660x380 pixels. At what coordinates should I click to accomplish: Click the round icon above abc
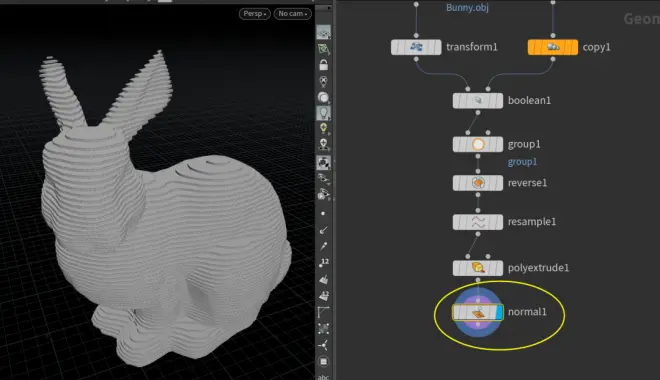[323, 361]
